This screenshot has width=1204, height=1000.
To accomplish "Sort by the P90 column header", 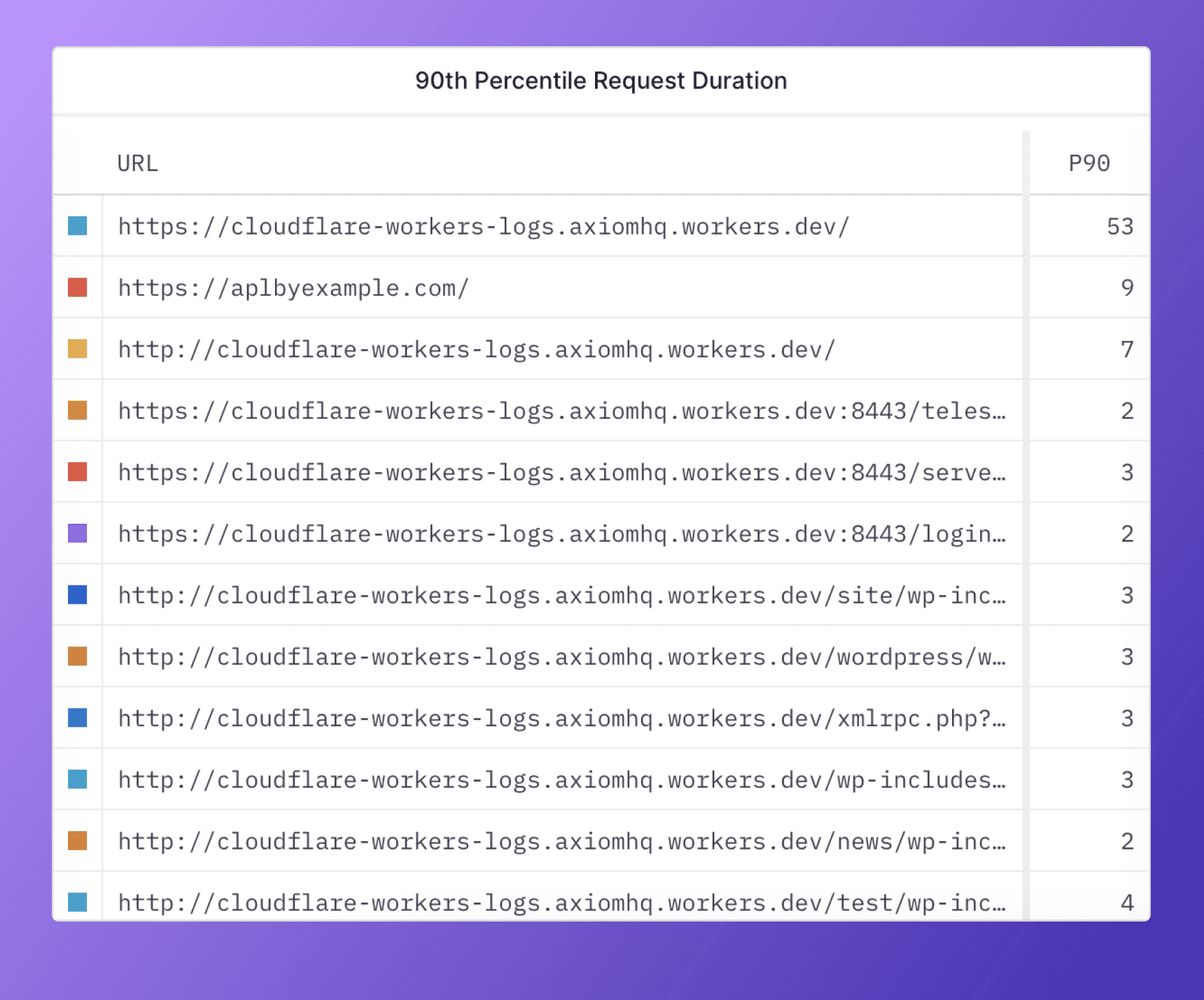I will 1089,163.
